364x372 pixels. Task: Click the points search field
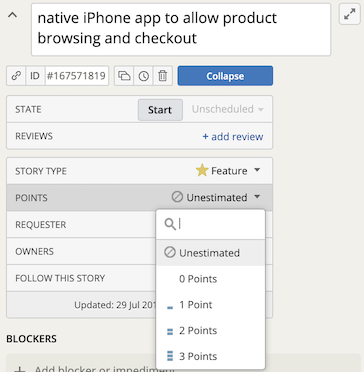pyautogui.click(x=211, y=224)
